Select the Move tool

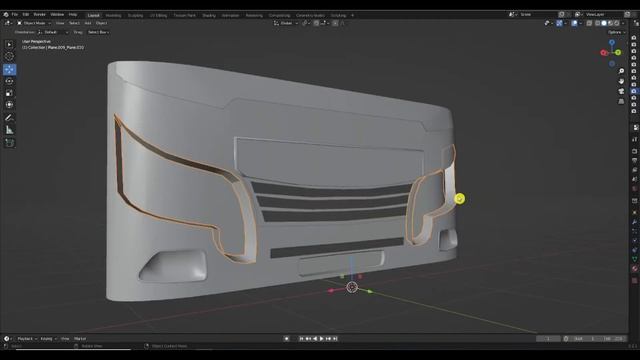[9, 69]
